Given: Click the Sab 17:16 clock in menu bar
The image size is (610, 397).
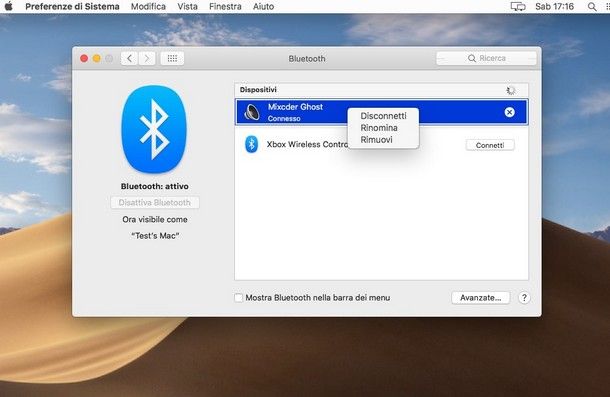Looking at the screenshot, I should [554, 7].
